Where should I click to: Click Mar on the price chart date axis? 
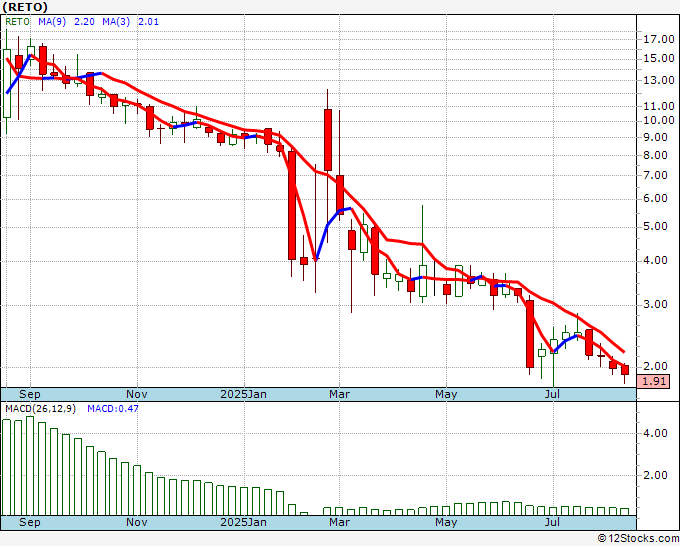[x=340, y=395]
